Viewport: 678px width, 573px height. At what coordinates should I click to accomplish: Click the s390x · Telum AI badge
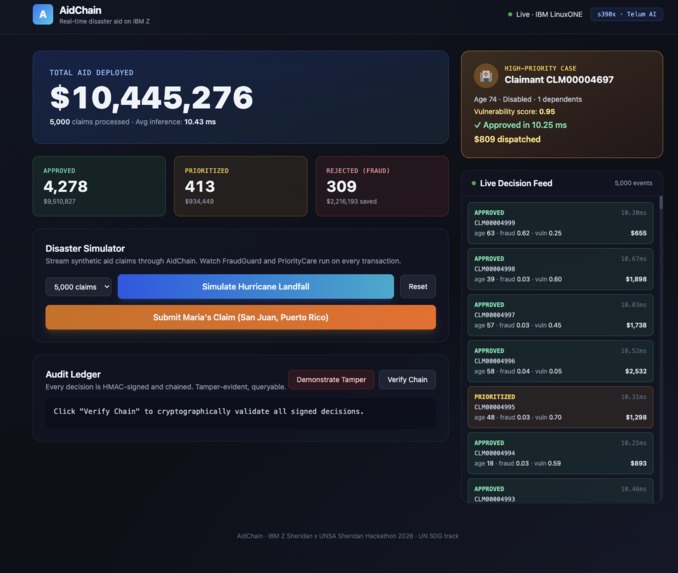click(627, 14)
